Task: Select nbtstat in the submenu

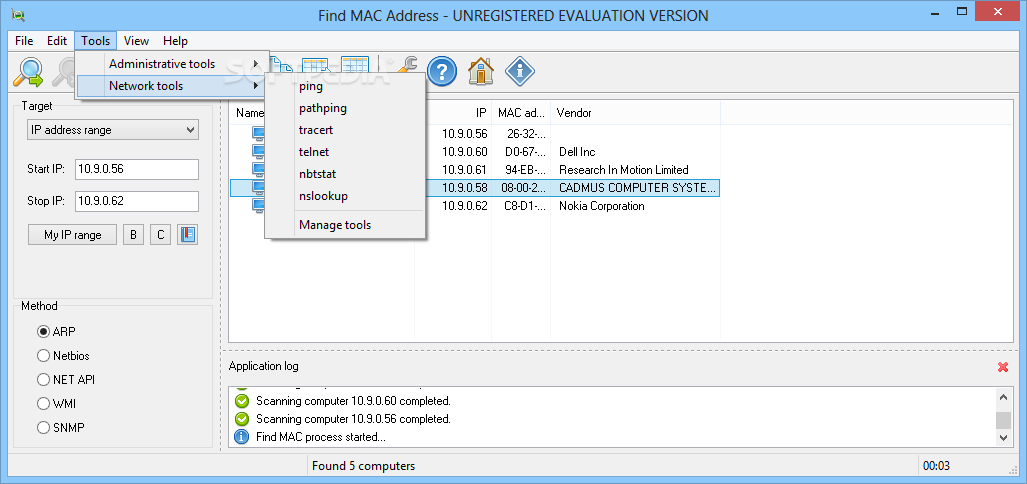Action: (345, 174)
